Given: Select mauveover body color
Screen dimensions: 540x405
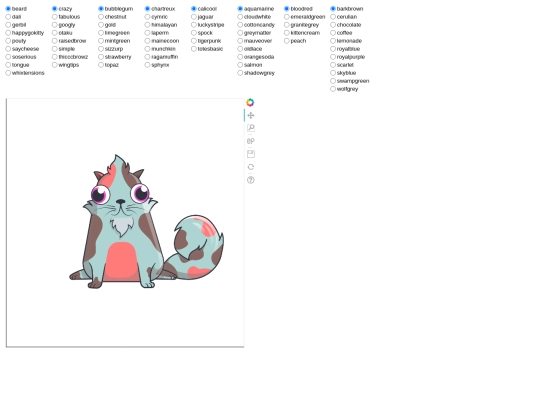Looking at the screenshot, I should (240, 41).
